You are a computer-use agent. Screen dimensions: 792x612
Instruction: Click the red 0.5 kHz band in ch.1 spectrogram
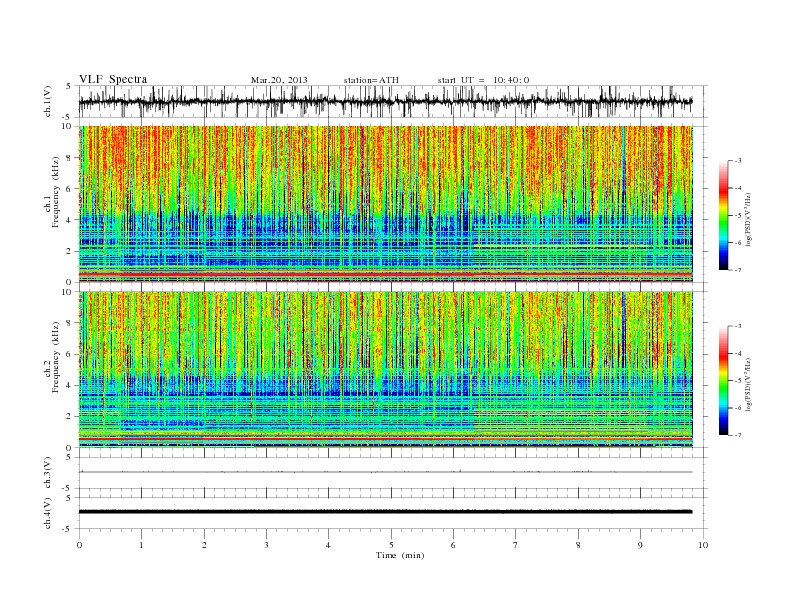coord(386,274)
